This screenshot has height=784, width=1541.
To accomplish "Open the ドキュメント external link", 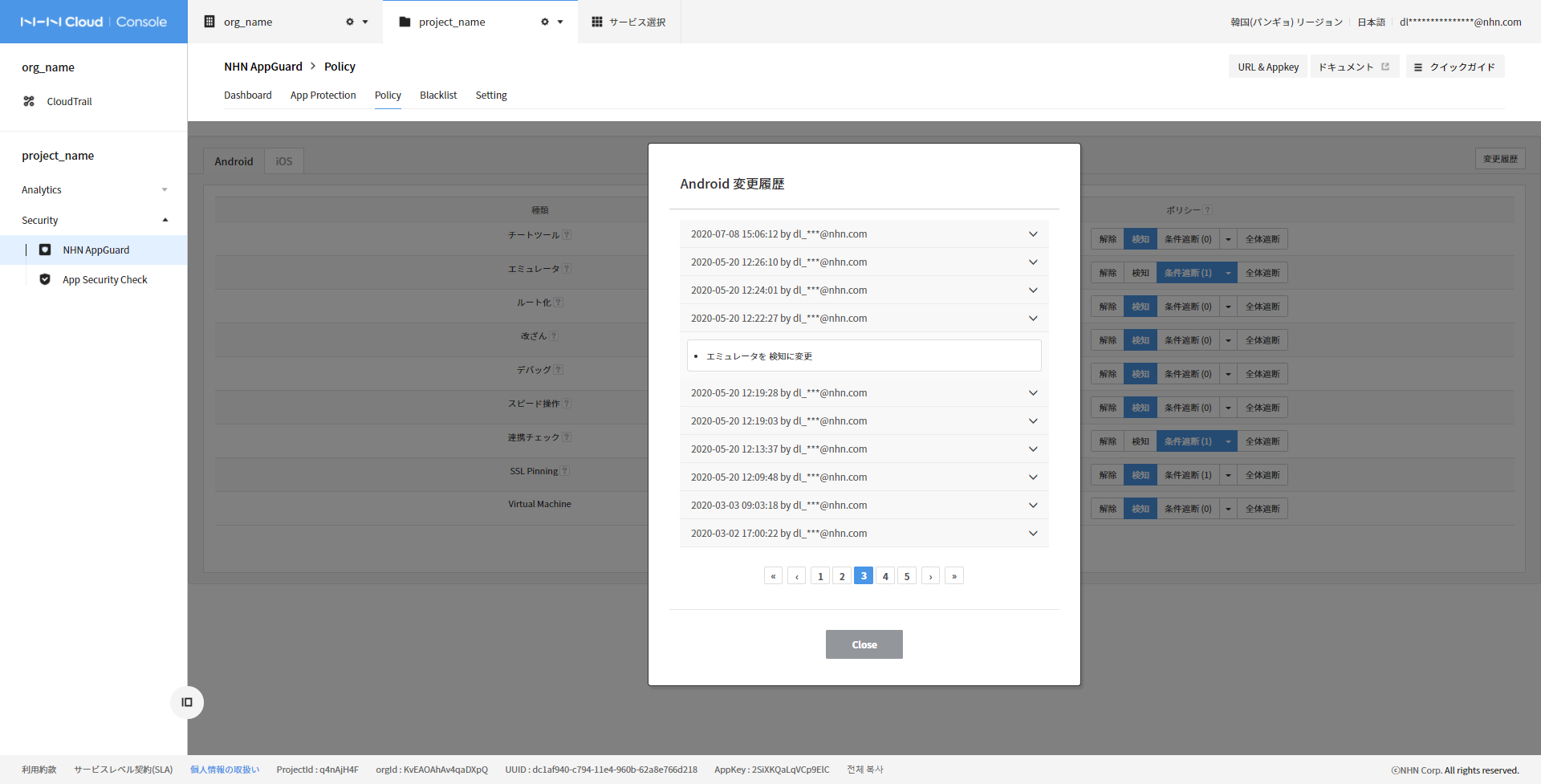I will (1355, 67).
